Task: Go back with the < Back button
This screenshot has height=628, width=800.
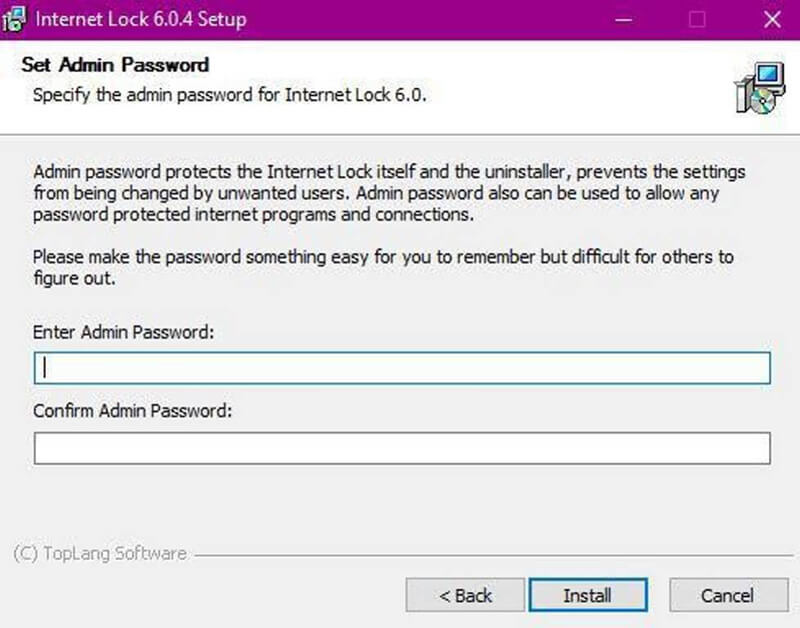Action: (465, 595)
